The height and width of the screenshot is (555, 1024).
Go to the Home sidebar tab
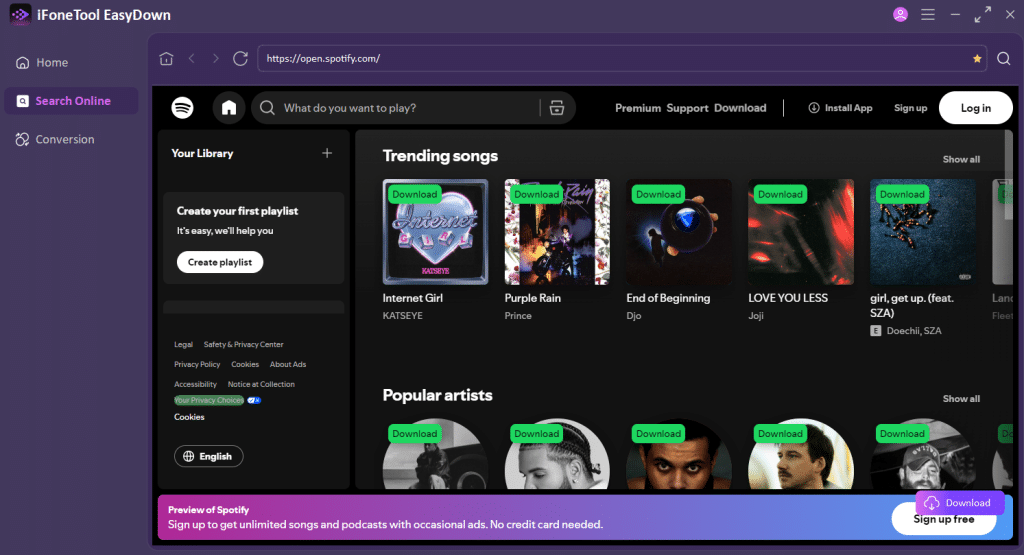coord(52,63)
